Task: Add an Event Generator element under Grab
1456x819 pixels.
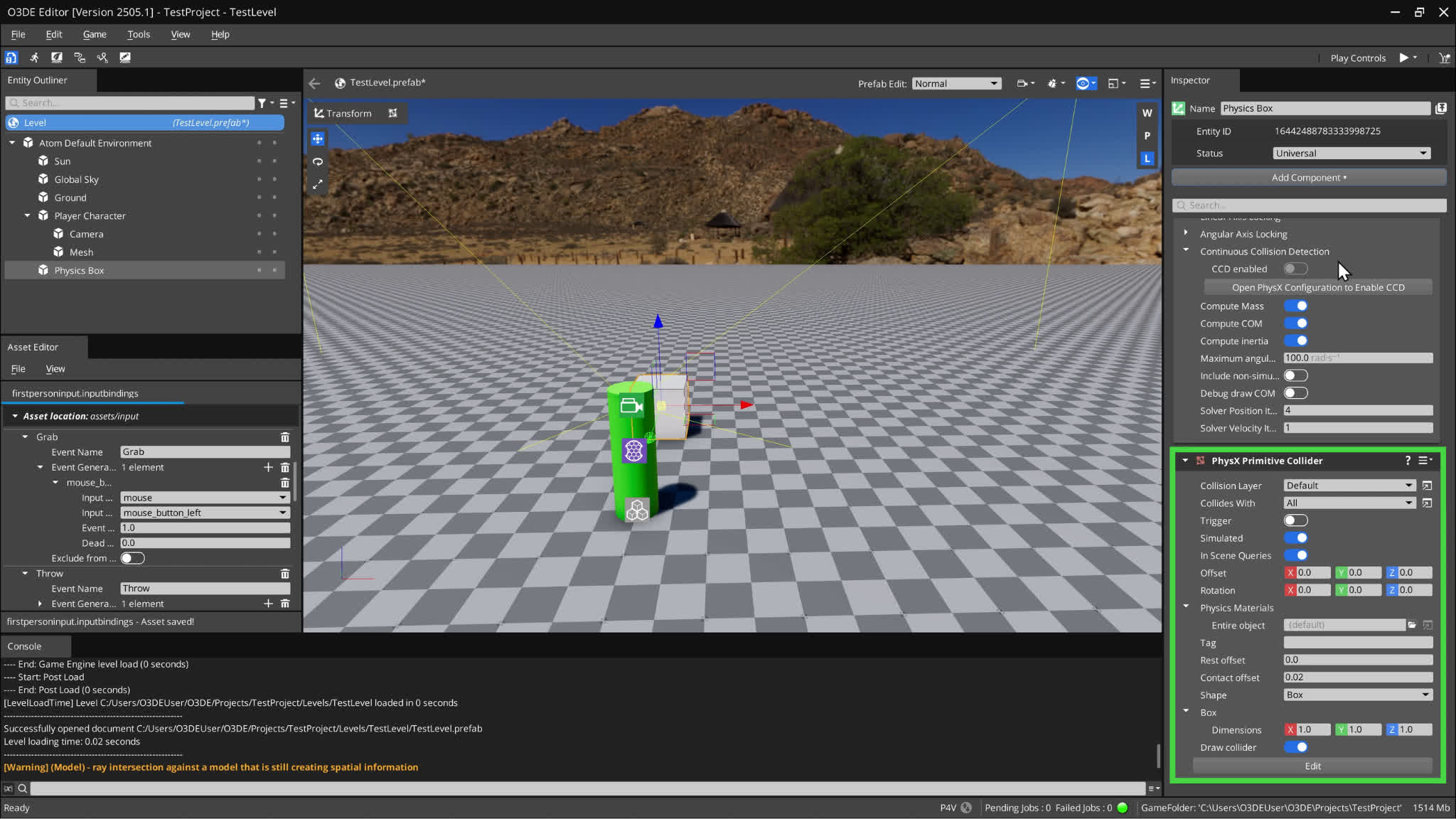Action: [x=268, y=467]
